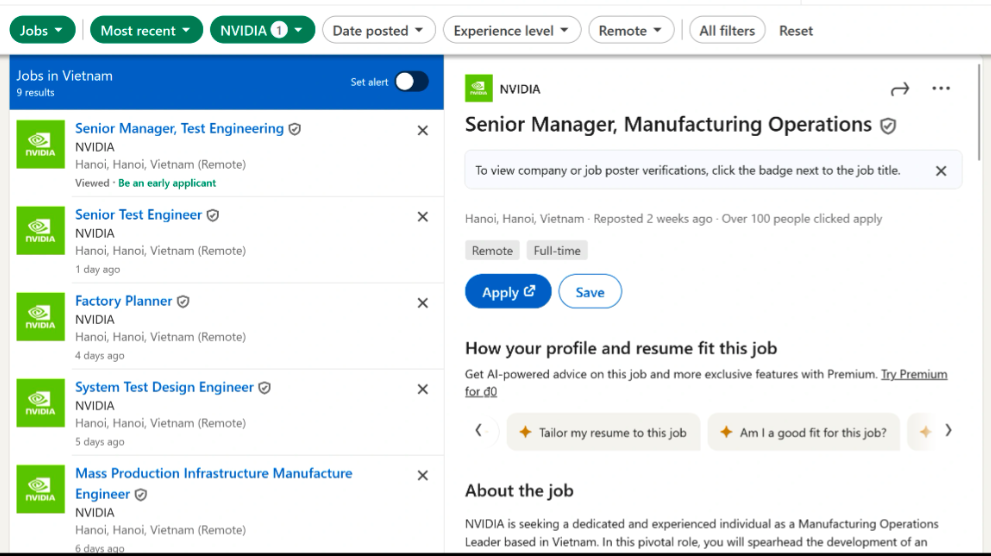Close the verification info banner
This screenshot has width=991, height=556.
point(940,171)
